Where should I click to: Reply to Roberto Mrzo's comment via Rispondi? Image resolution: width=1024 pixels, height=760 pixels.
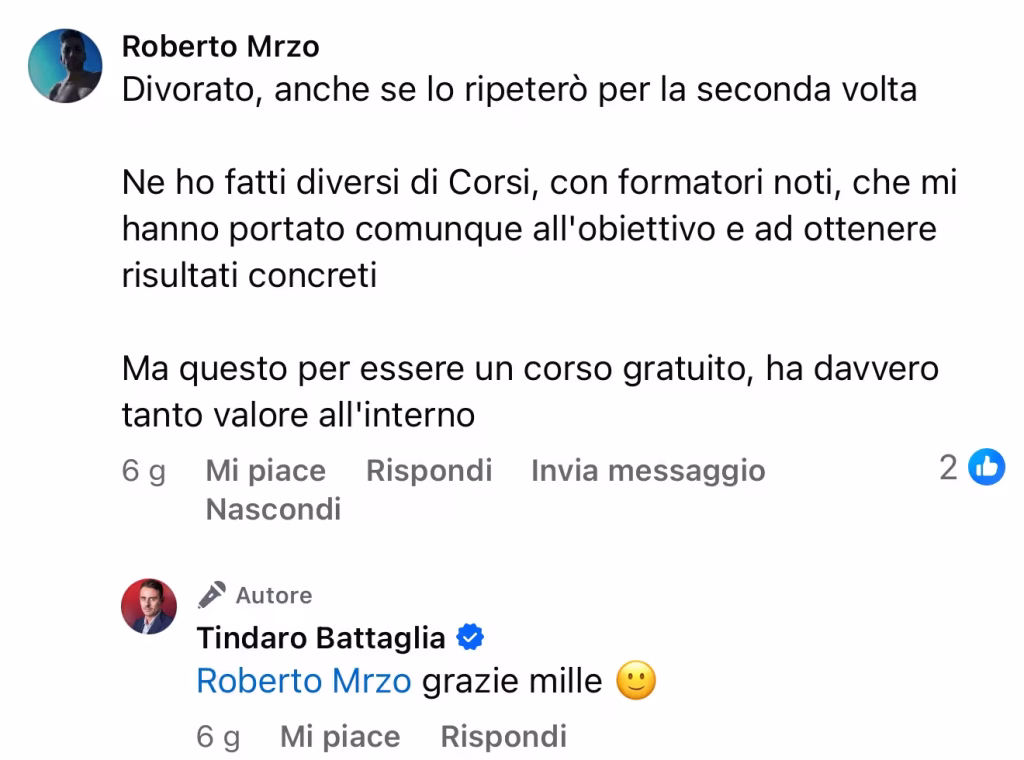click(x=429, y=470)
